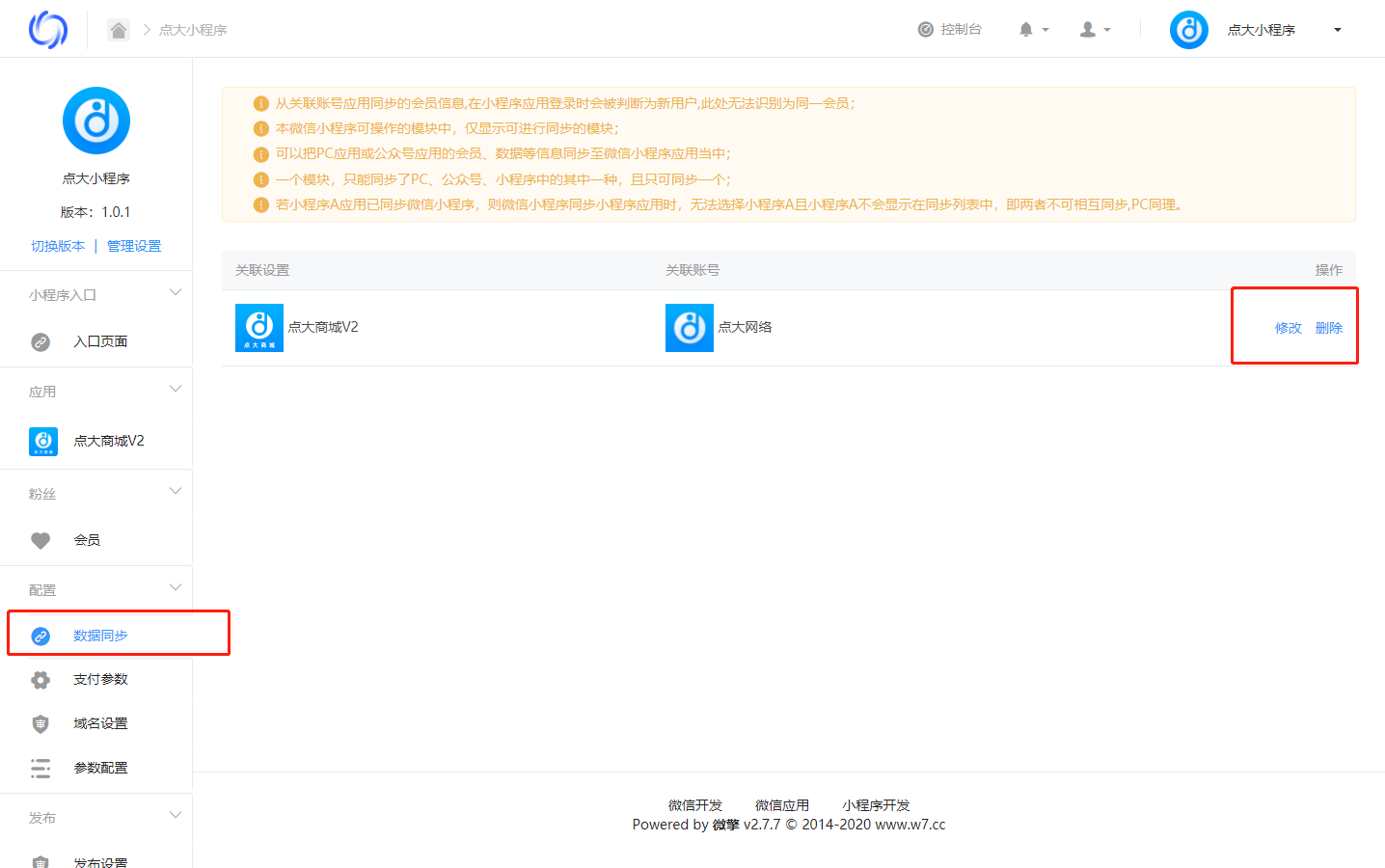Click the large sidebar 点大小程序 logo
1385x868 pixels.
coord(96,121)
